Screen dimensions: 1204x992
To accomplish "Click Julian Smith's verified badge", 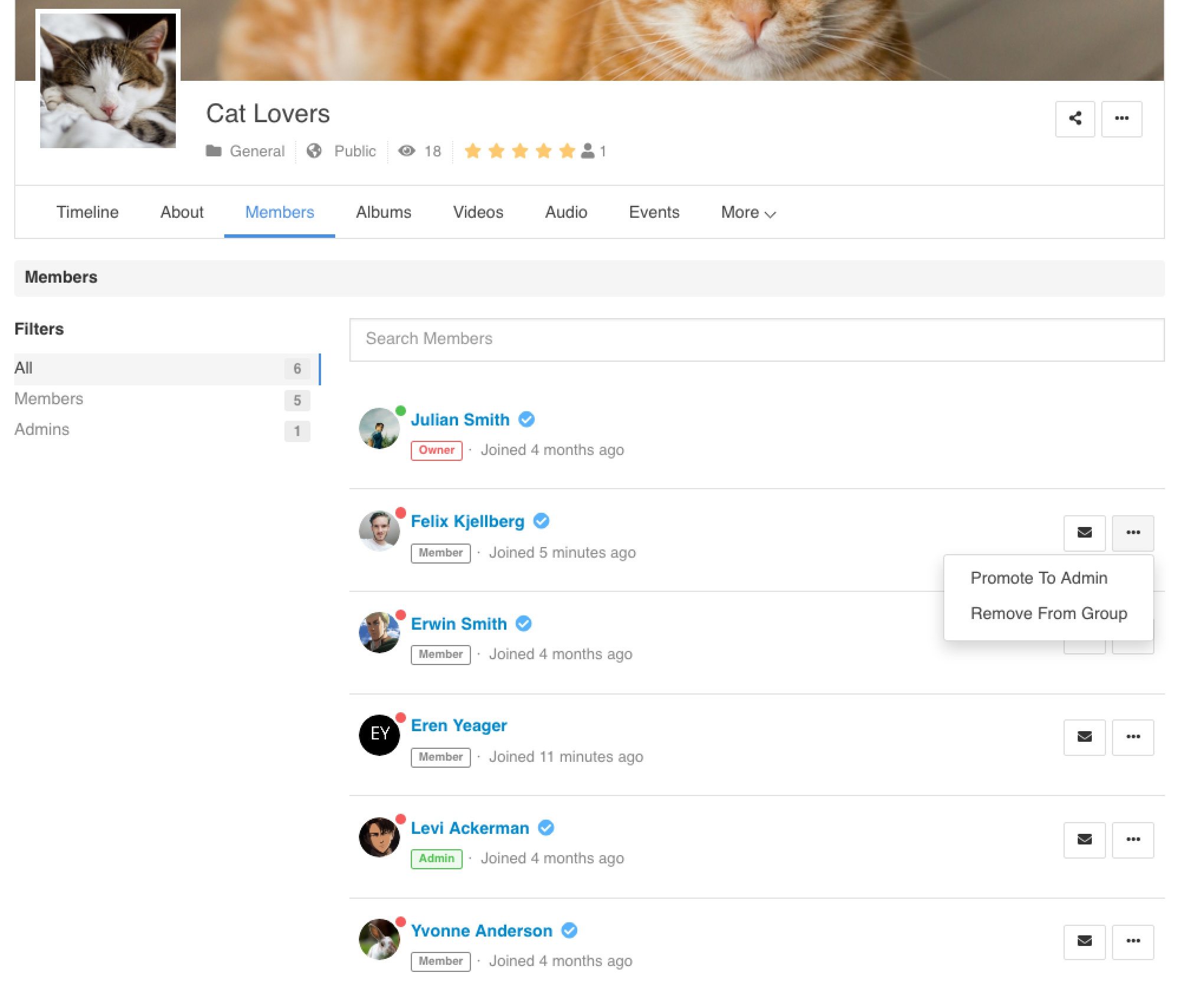I will point(526,420).
